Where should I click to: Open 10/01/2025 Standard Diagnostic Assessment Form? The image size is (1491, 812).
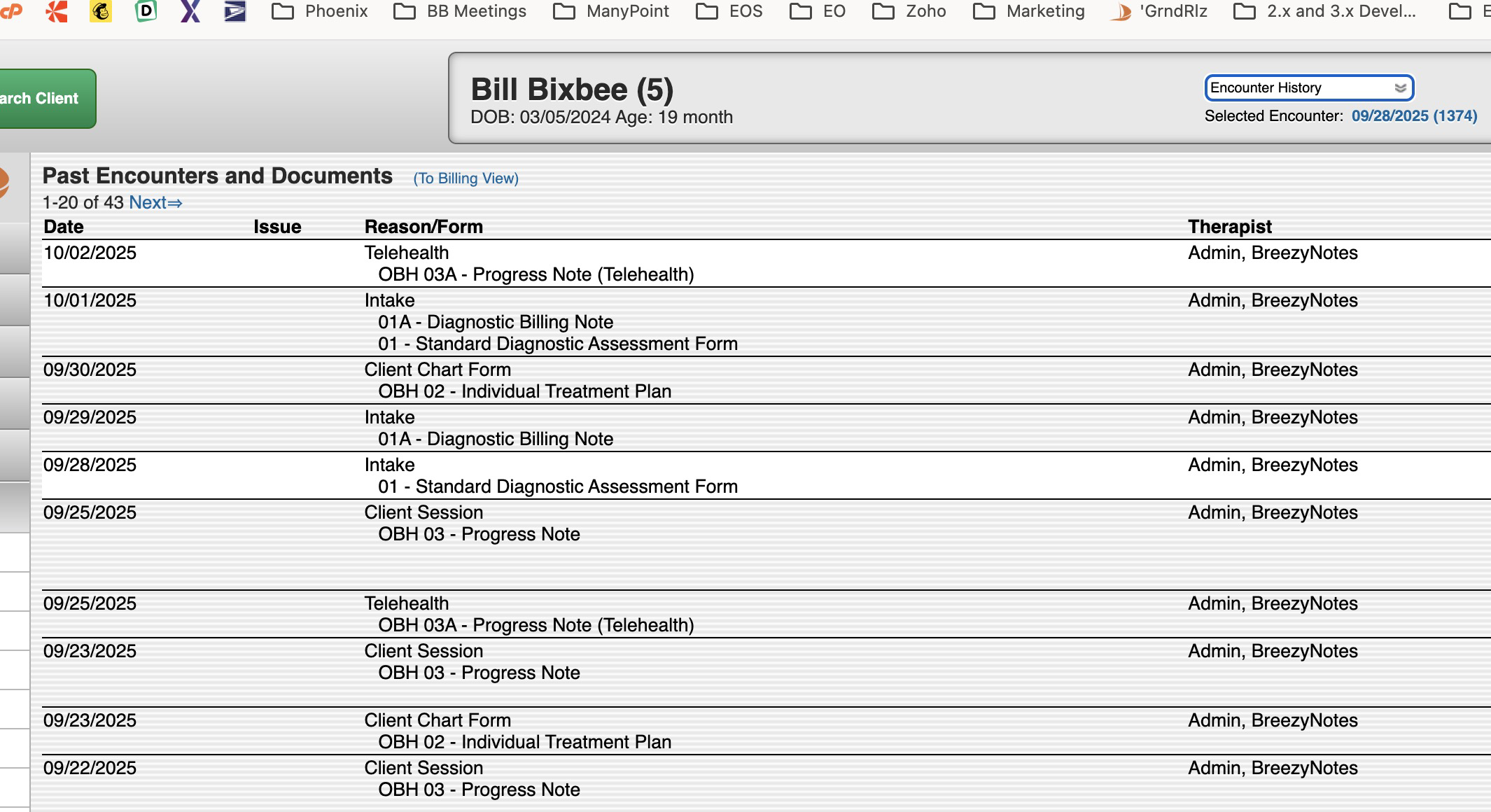557,344
